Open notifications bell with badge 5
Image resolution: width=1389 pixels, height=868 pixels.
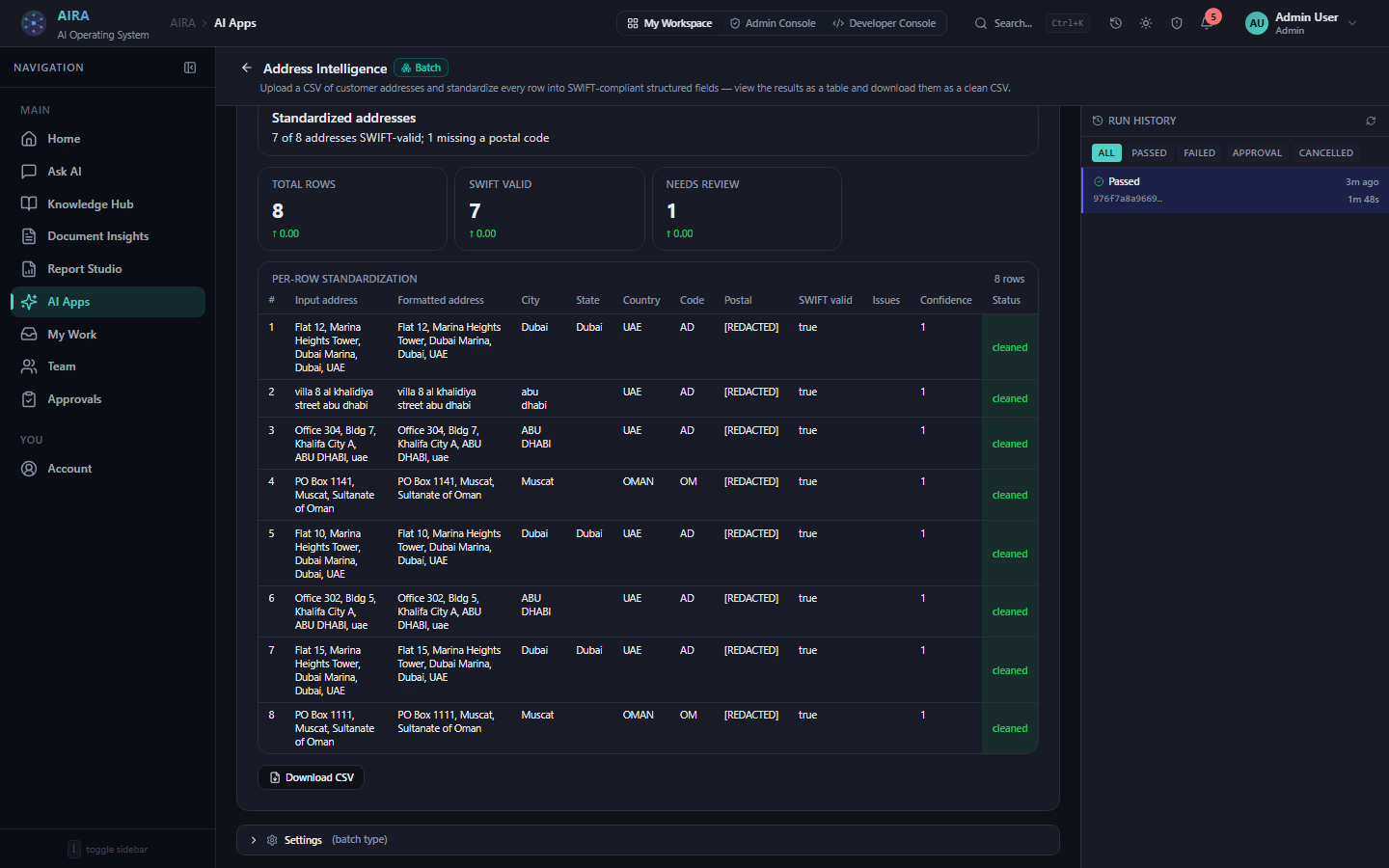click(1208, 22)
